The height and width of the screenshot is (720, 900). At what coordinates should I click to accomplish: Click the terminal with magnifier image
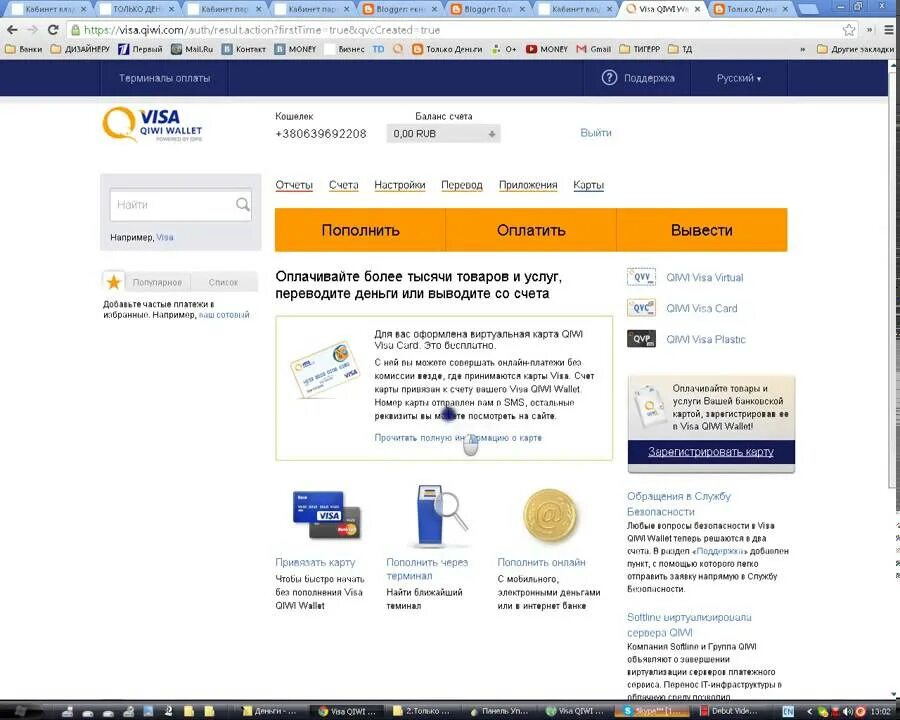442,514
